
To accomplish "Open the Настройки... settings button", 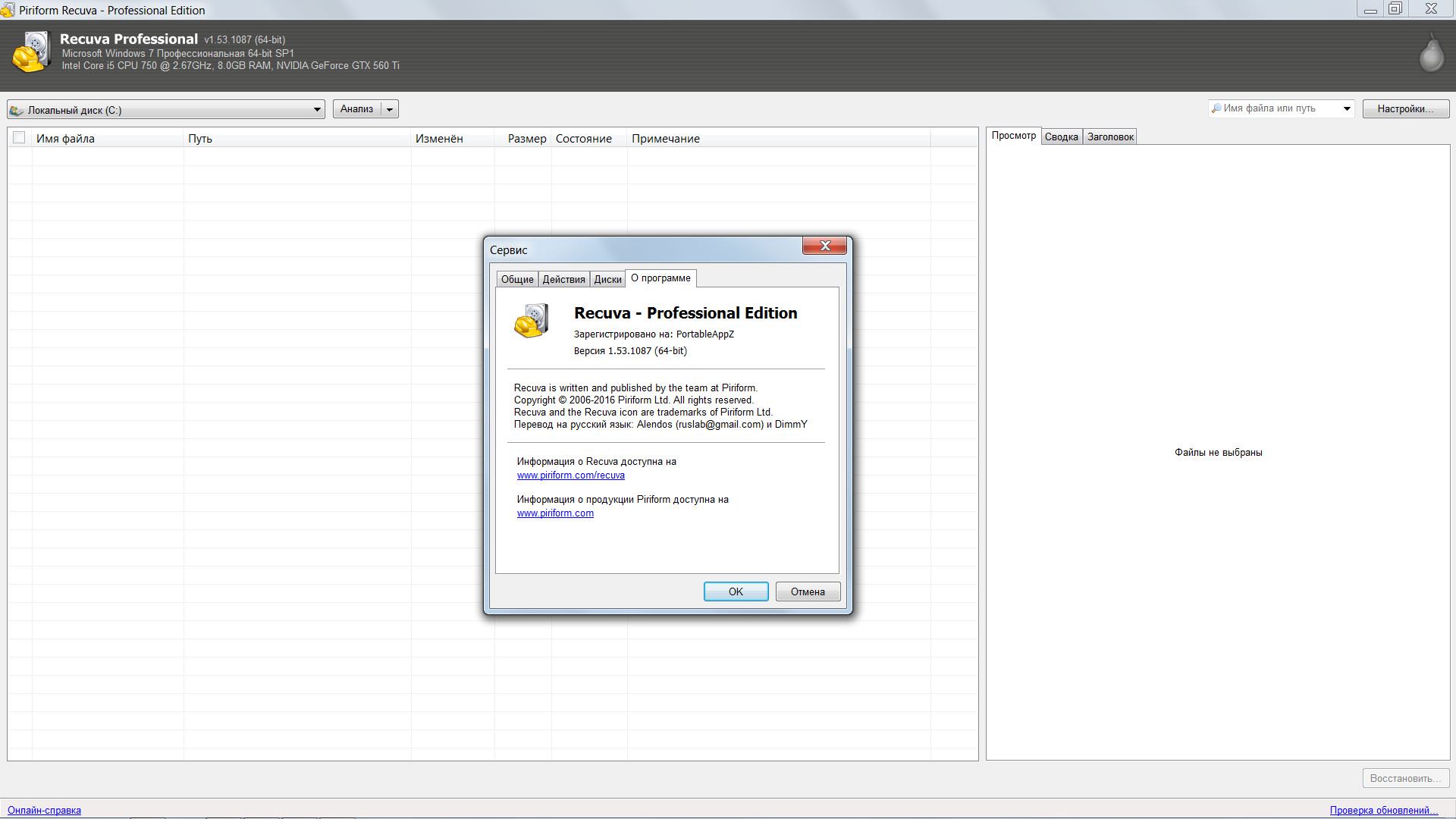I will pos(1405,109).
